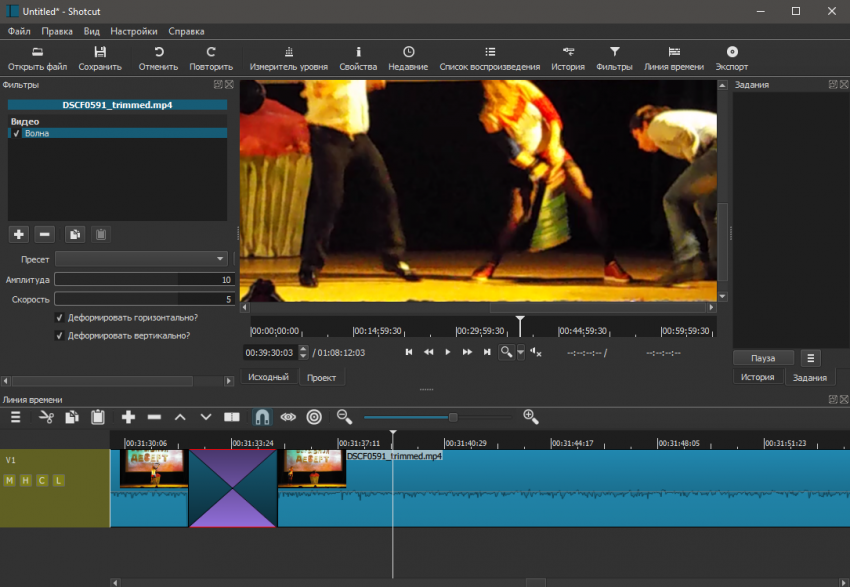850x587 pixels.
Task: Mute track V1 with M button
Action: (x=9, y=480)
